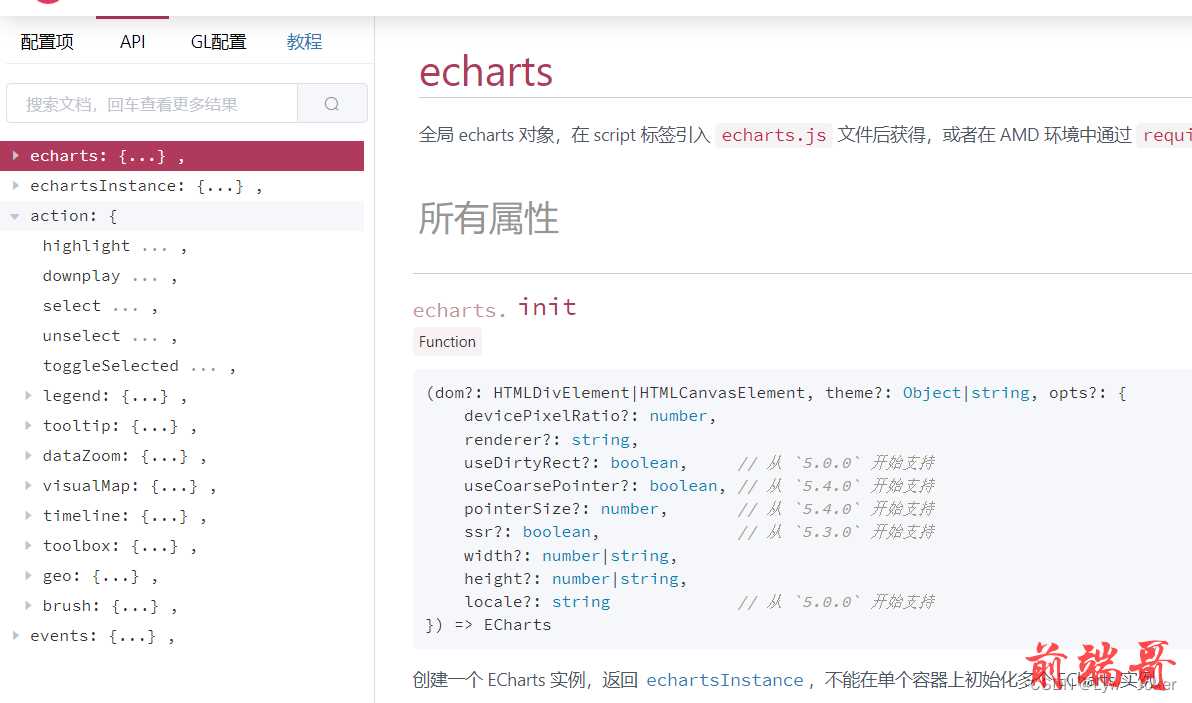
Task: Switch to the API tab
Action: click(132, 42)
